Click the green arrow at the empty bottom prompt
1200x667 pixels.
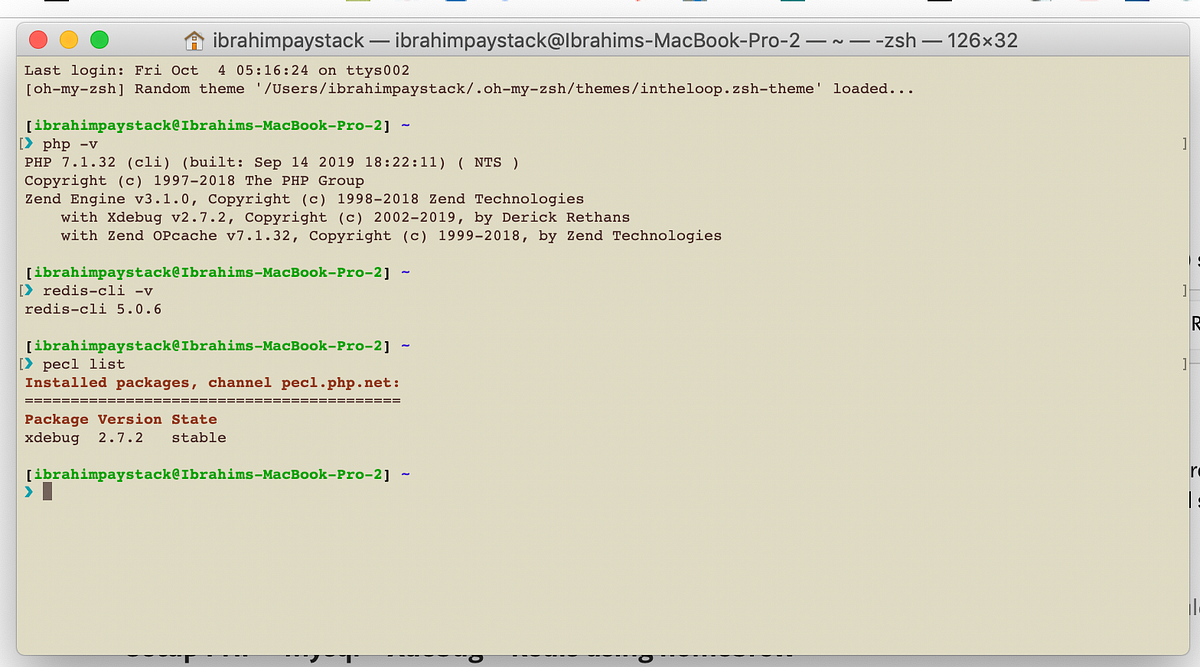click(30, 491)
